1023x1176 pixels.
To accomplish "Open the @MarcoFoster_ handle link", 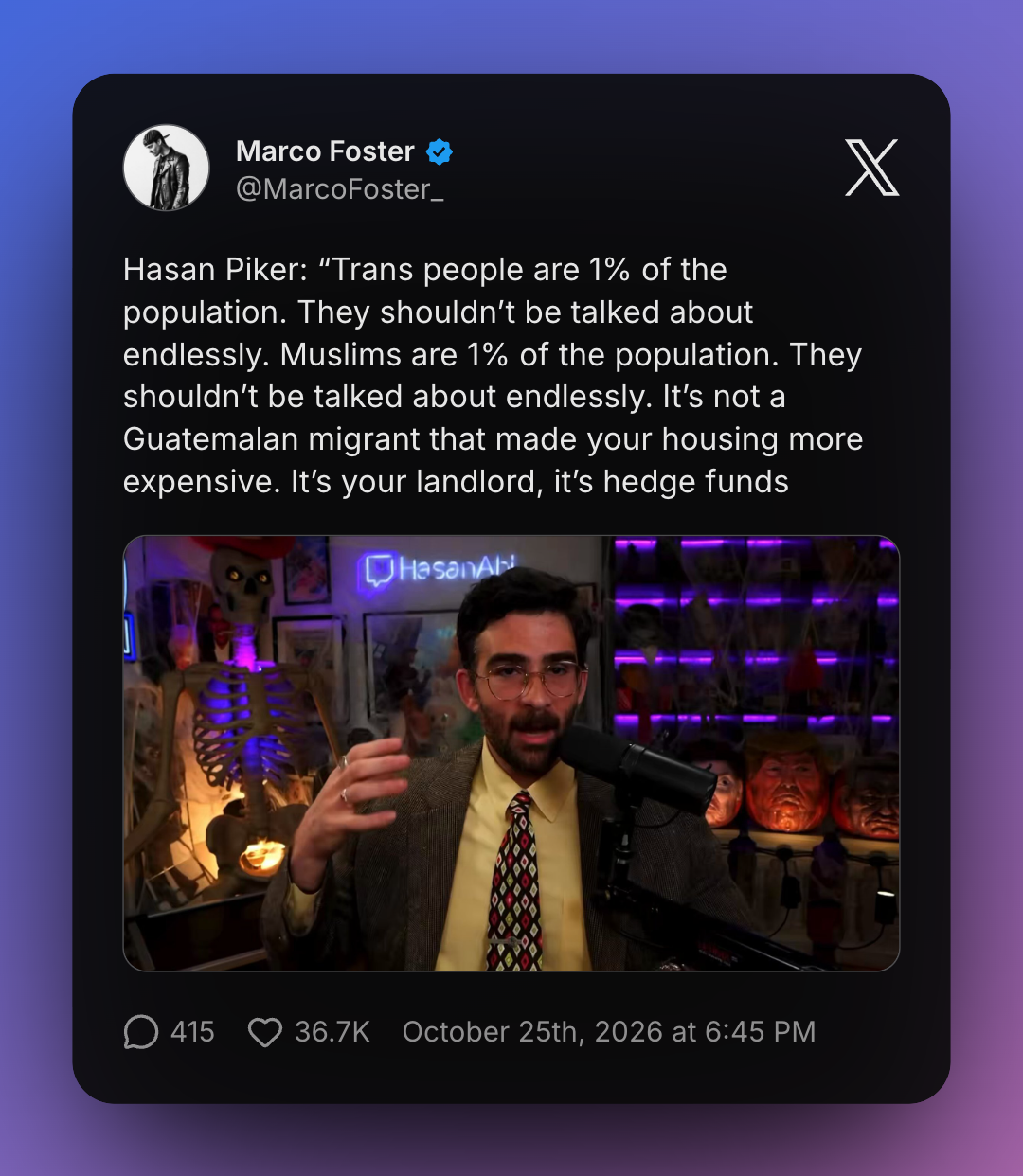I will pyautogui.click(x=340, y=189).
